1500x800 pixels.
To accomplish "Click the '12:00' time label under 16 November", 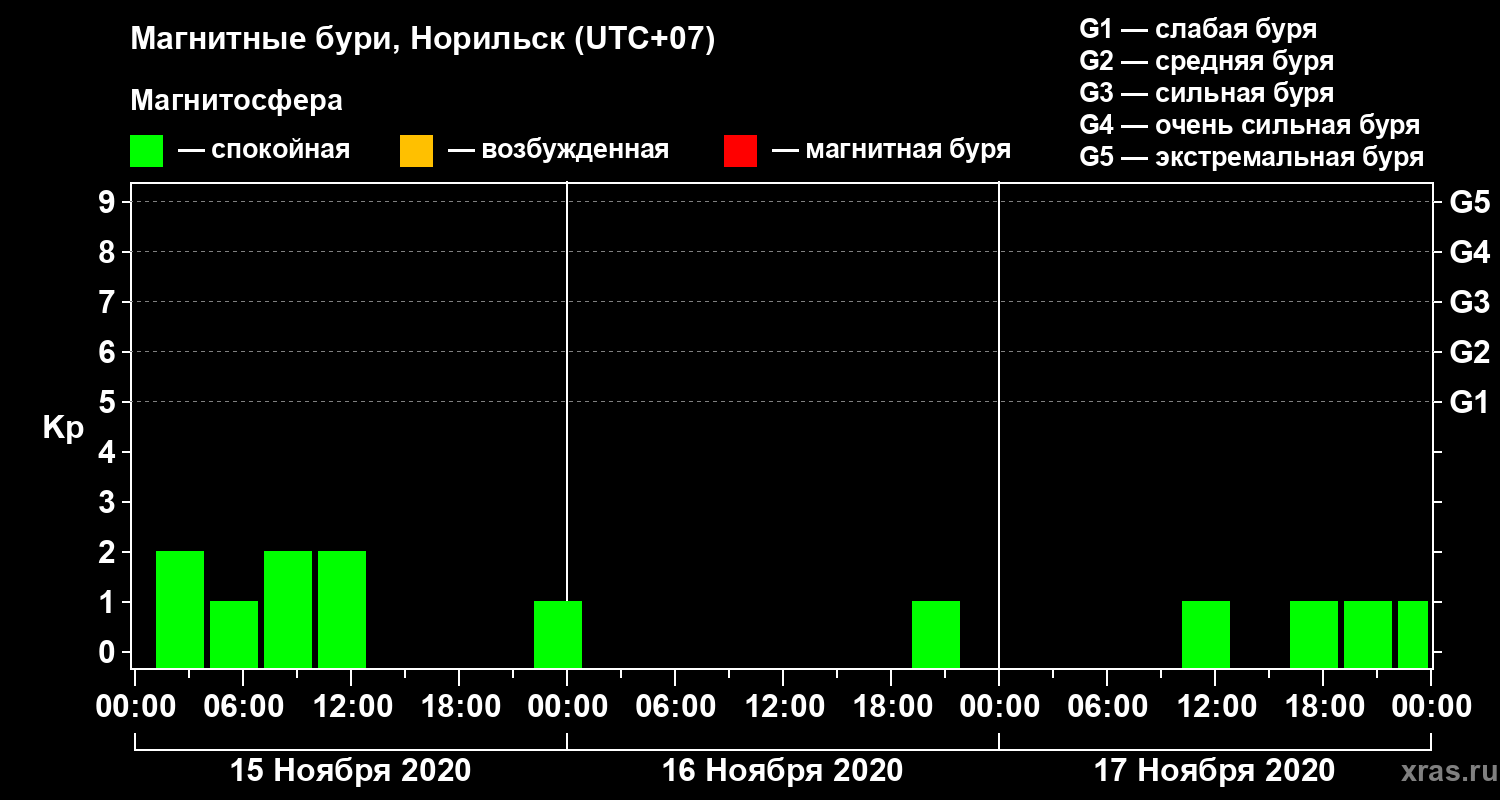I will pyautogui.click(x=783, y=706).
